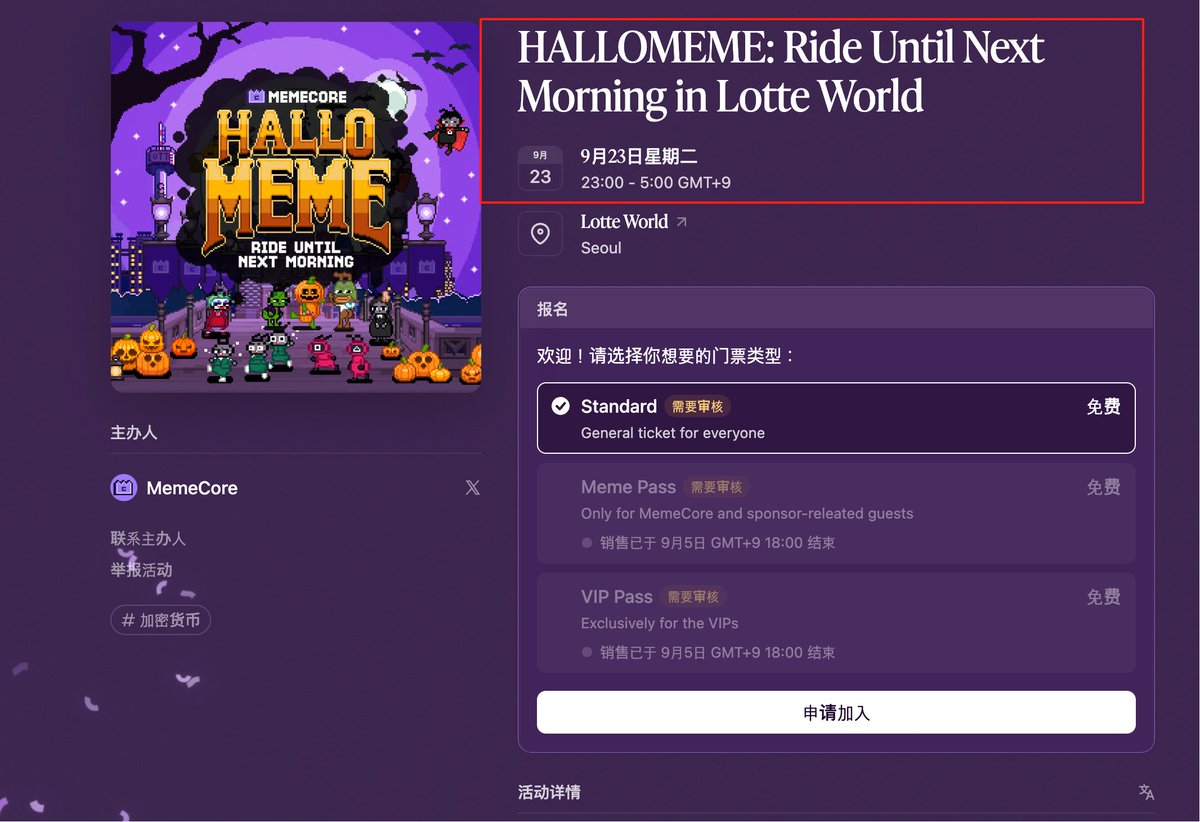Open the arrow link next to Lotte World
This screenshot has width=1200, height=822.
point(682,221)
